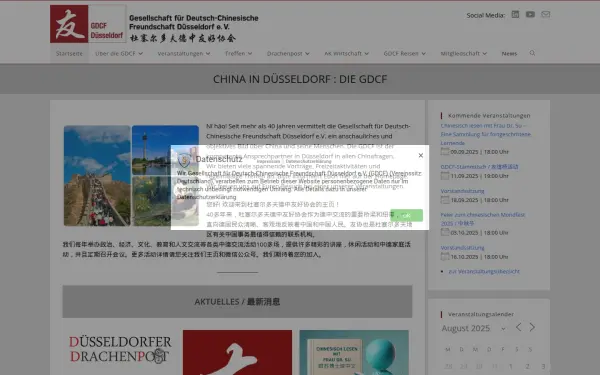Go to next month in Veranstaltungskalender
Screen dimensions: 600x375
(x=532, y=327)
